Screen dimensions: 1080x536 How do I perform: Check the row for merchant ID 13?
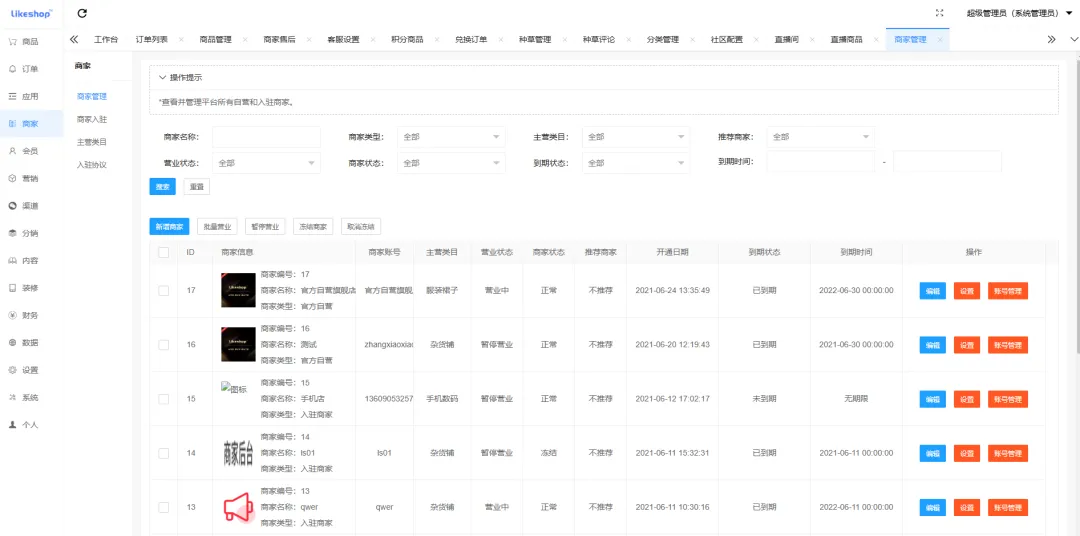[163, 507]
